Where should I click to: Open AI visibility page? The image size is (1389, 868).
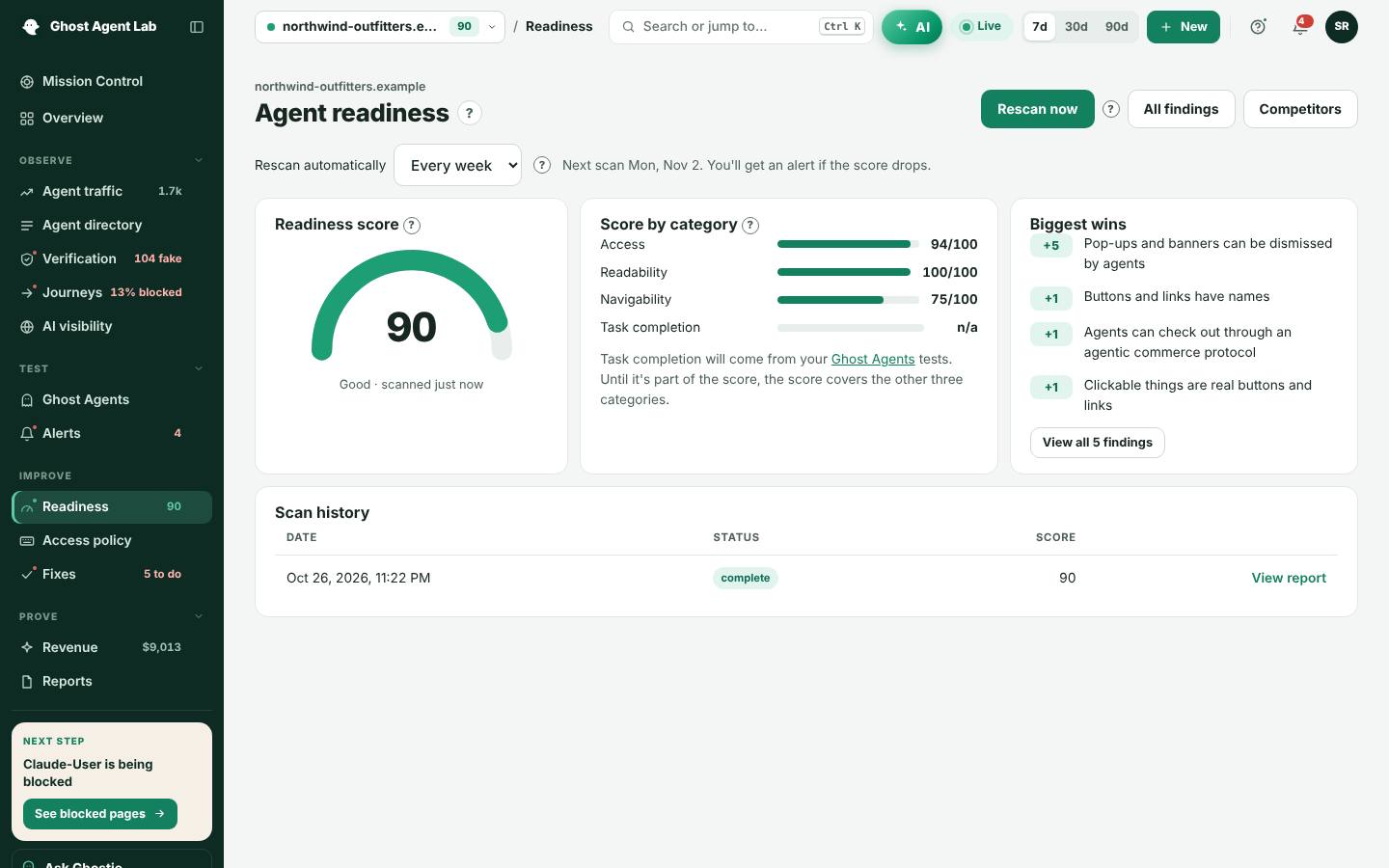(x=112, y=326)
